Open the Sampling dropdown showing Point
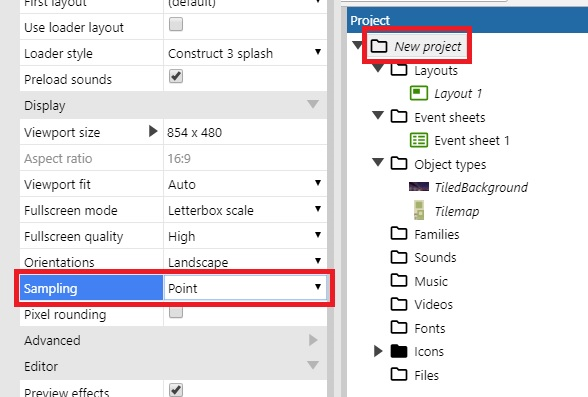This screenshot has height=397, width=588. pos(245,288)
